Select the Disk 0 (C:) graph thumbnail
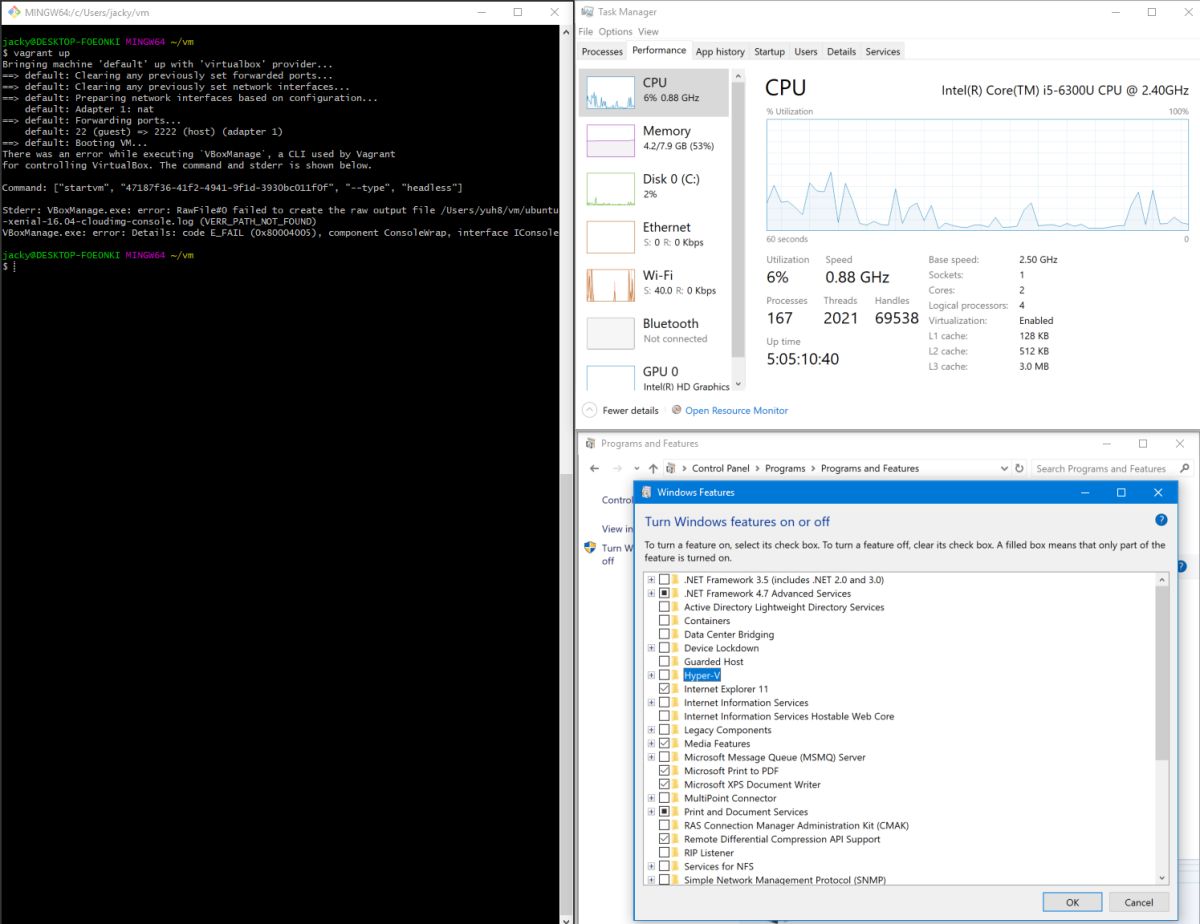Viewport: 1200px width, 924px height. click(610, 188)
